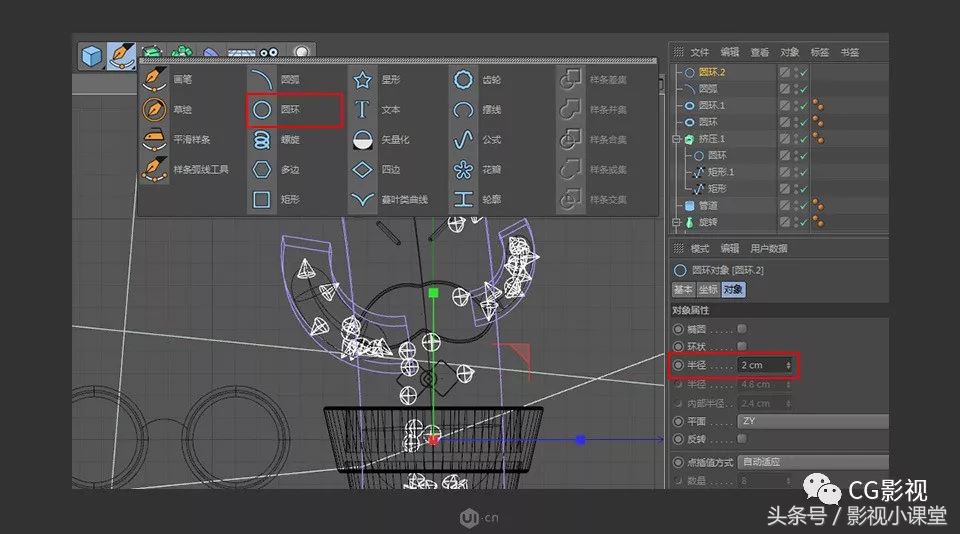Enable the 环状 ring checkbox

coord(742,346)
